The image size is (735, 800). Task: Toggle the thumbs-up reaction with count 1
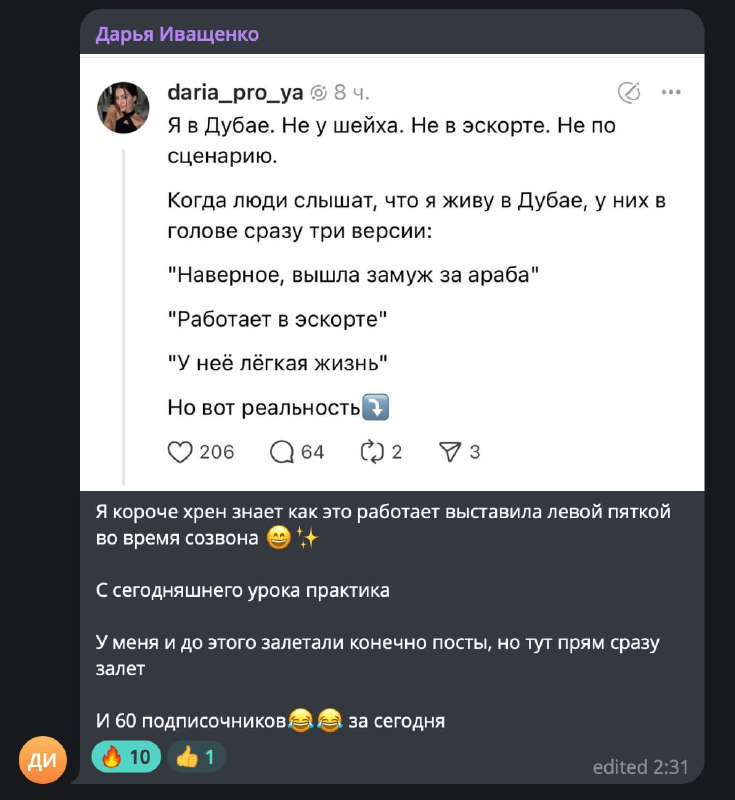(196, 757)
